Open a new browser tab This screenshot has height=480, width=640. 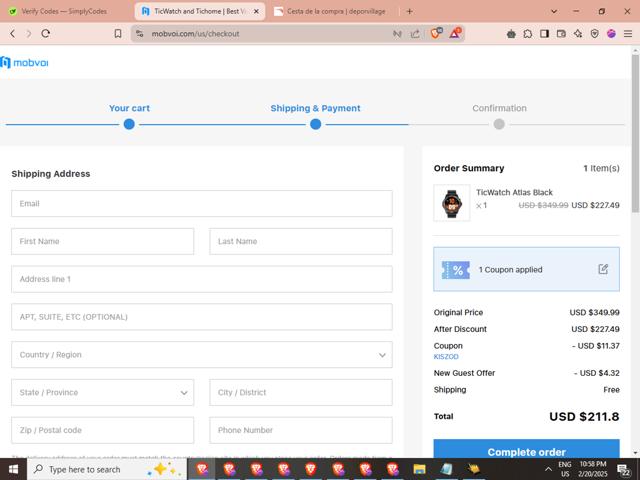409,11
